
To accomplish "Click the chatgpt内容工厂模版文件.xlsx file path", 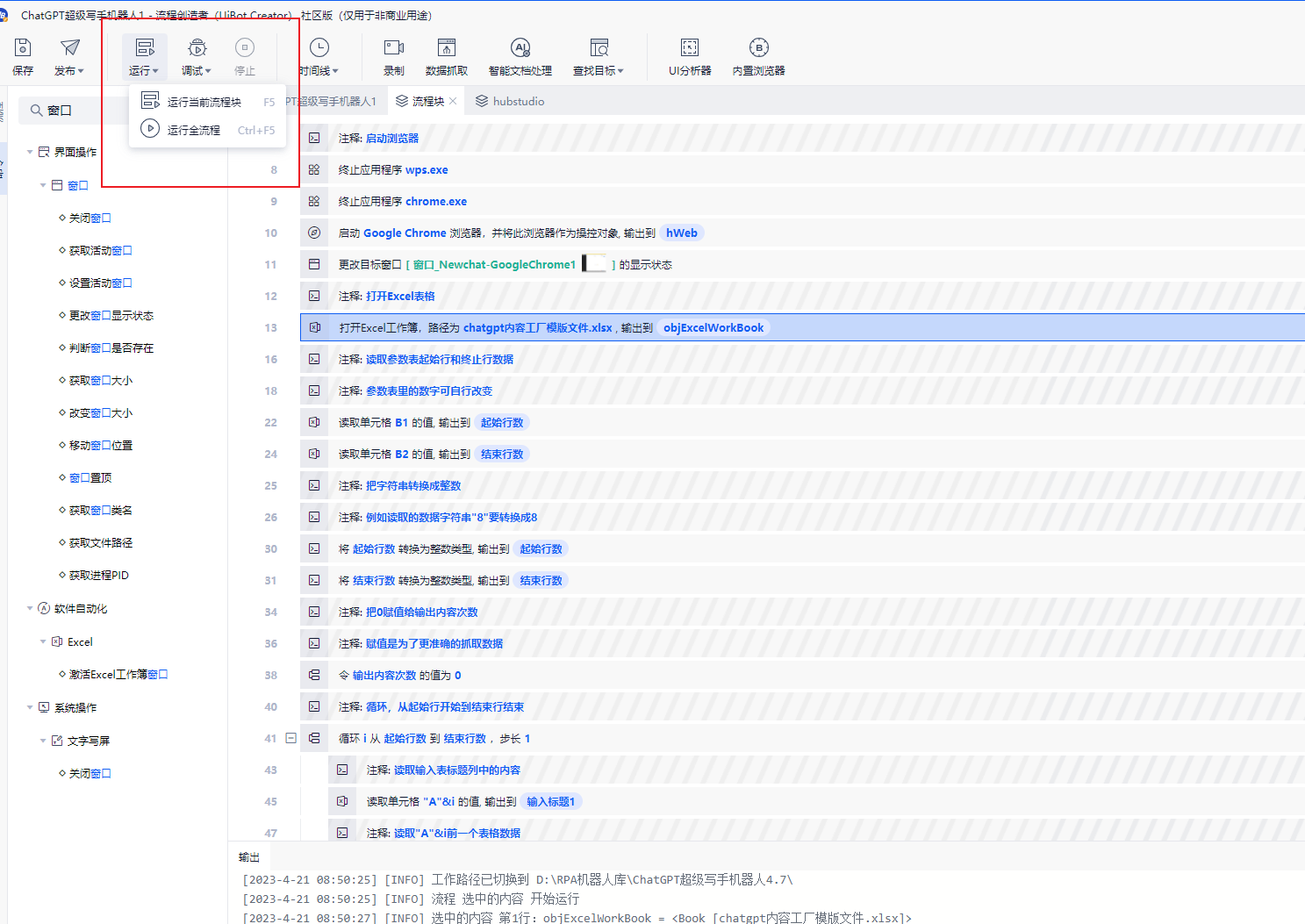I will click(x=538, y=328).
